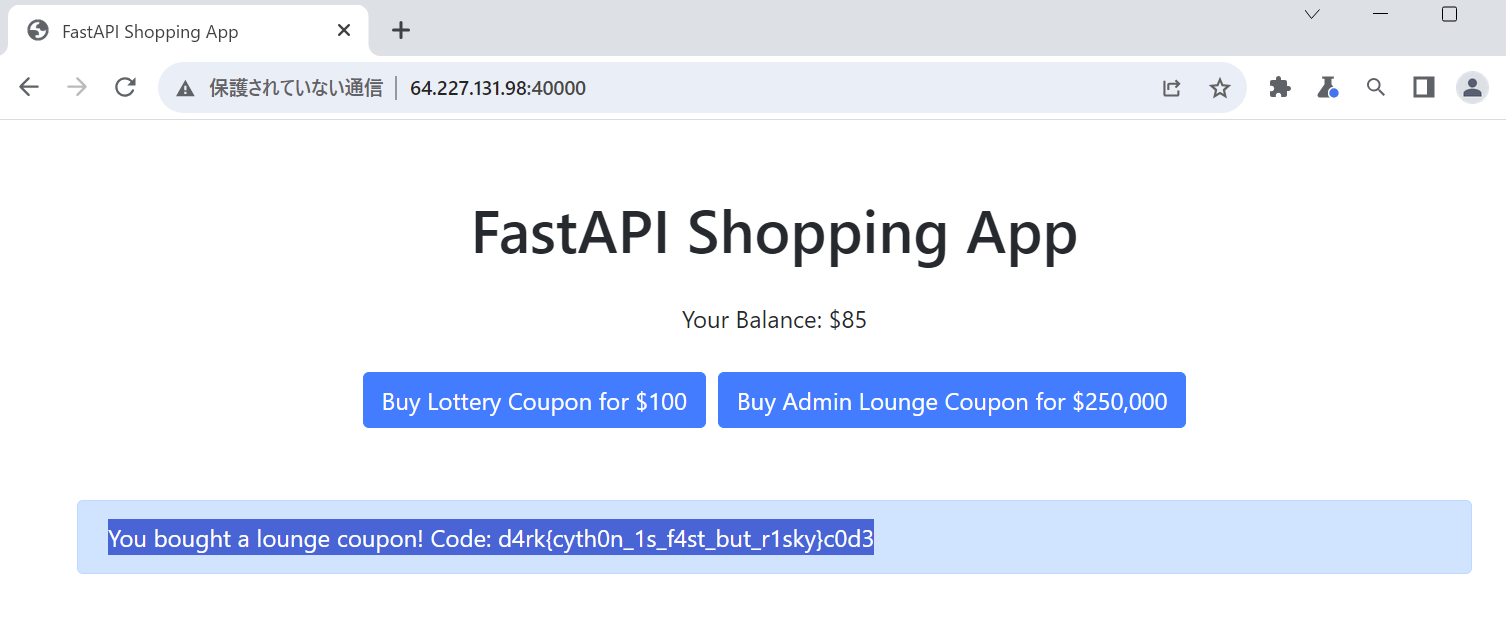
Task: Expand the tab search chevron
Action: (x=1312, y=14)
